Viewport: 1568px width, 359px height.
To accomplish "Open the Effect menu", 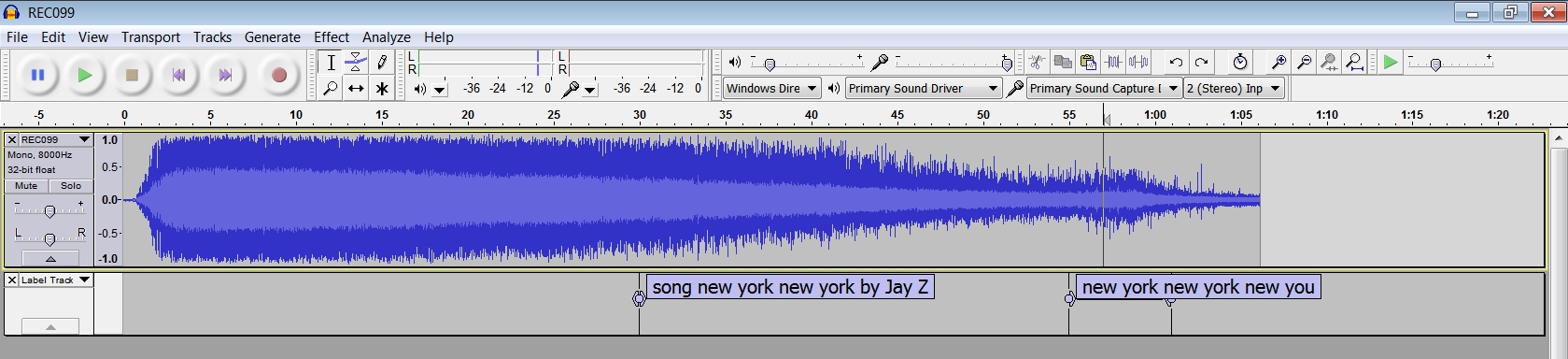I will (x=332, y=37).
